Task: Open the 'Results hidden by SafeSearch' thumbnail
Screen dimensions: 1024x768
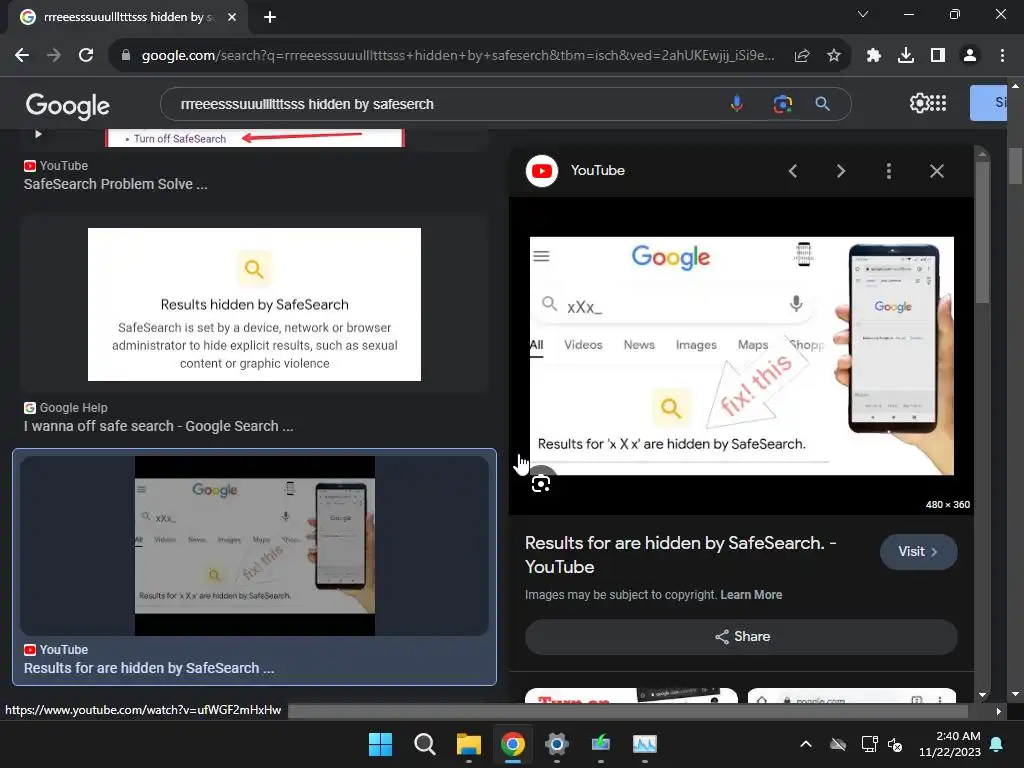Action: pyautogui.click(x=254, y=304)
